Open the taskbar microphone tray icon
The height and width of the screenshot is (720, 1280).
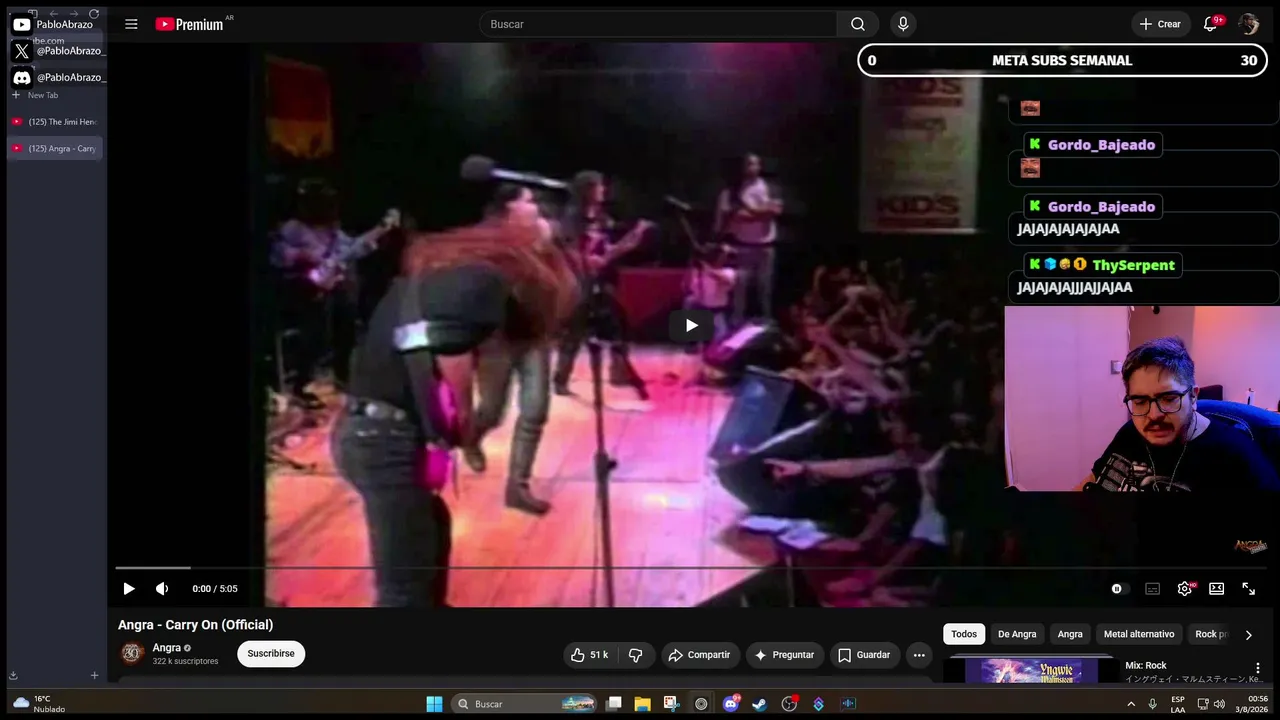(1153, 704)
